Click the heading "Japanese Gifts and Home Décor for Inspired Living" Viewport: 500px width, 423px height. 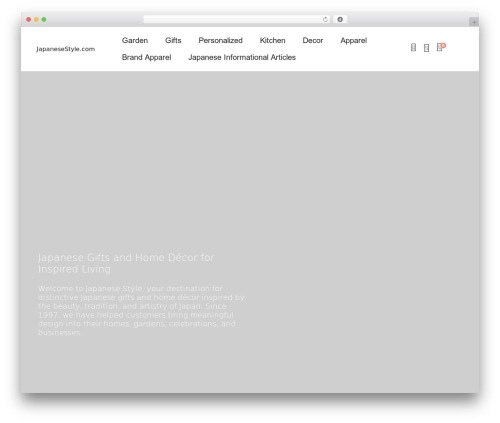(x=126, y=263)
